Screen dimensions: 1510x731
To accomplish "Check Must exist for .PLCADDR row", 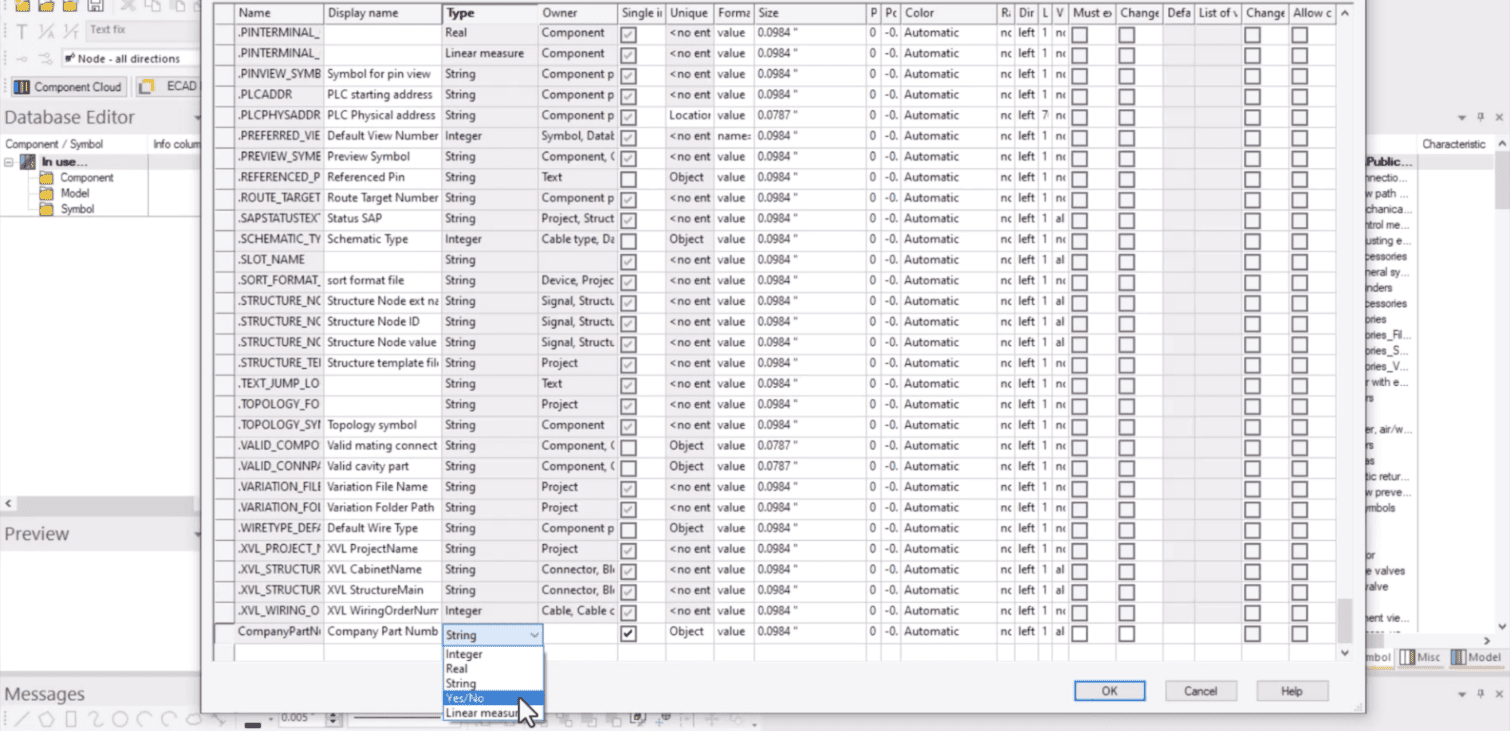I will pyautogui.click(x=1079, y=96).
